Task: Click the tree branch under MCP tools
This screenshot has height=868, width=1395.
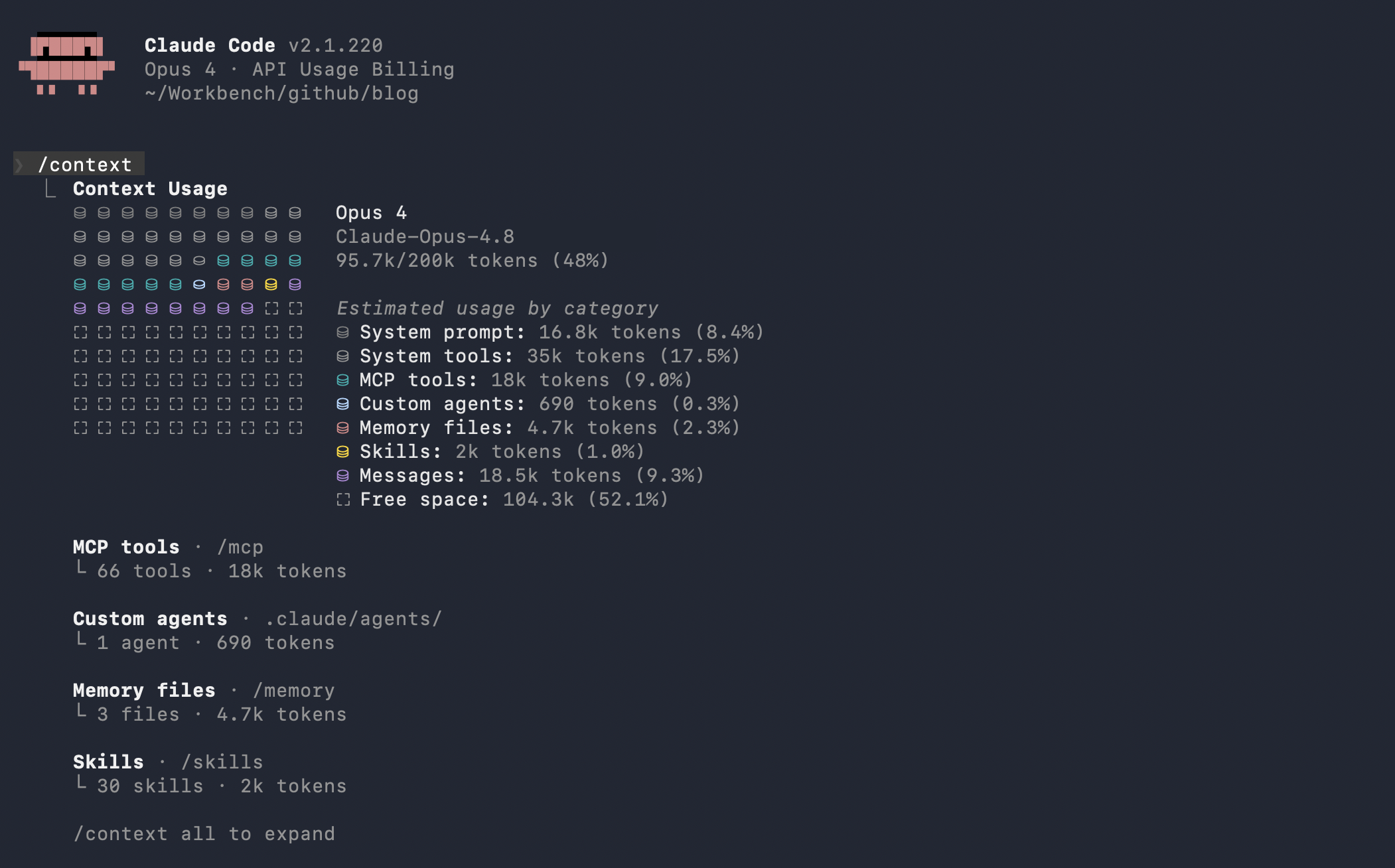Action: click(81, 568)
